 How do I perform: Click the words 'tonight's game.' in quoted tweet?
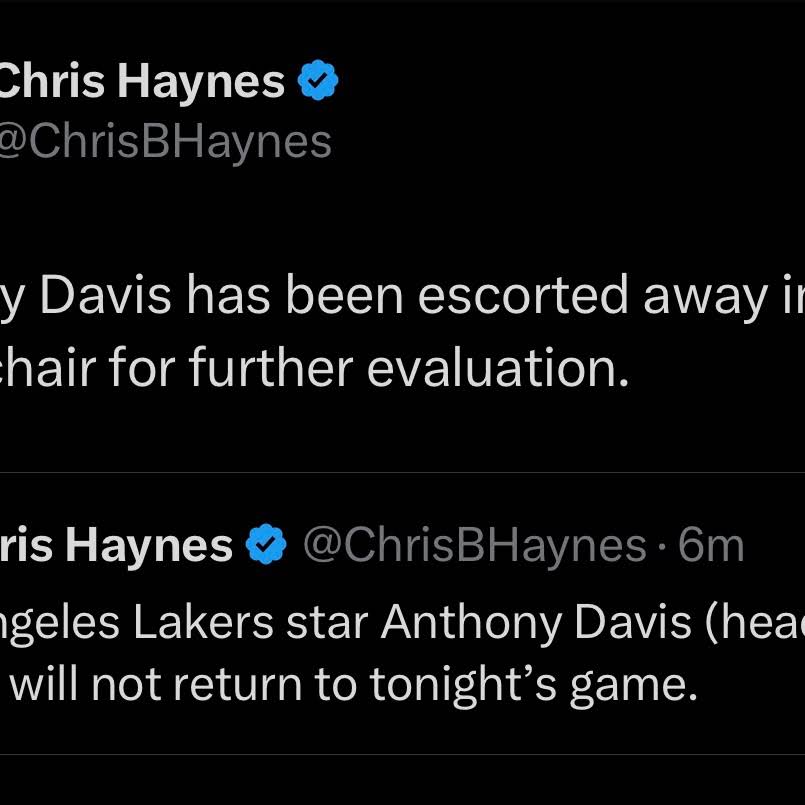coord(534,686)
